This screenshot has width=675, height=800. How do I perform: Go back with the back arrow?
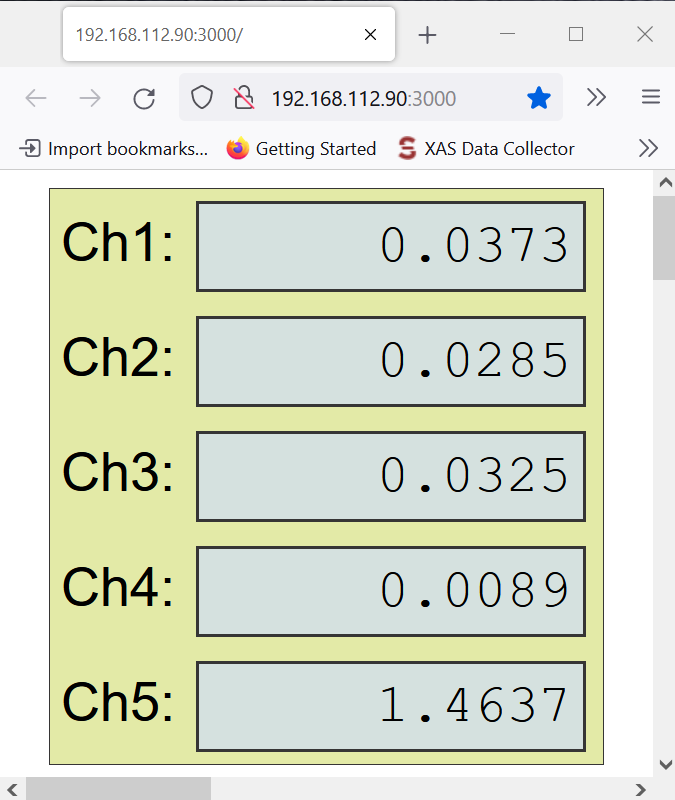[36, 98]
